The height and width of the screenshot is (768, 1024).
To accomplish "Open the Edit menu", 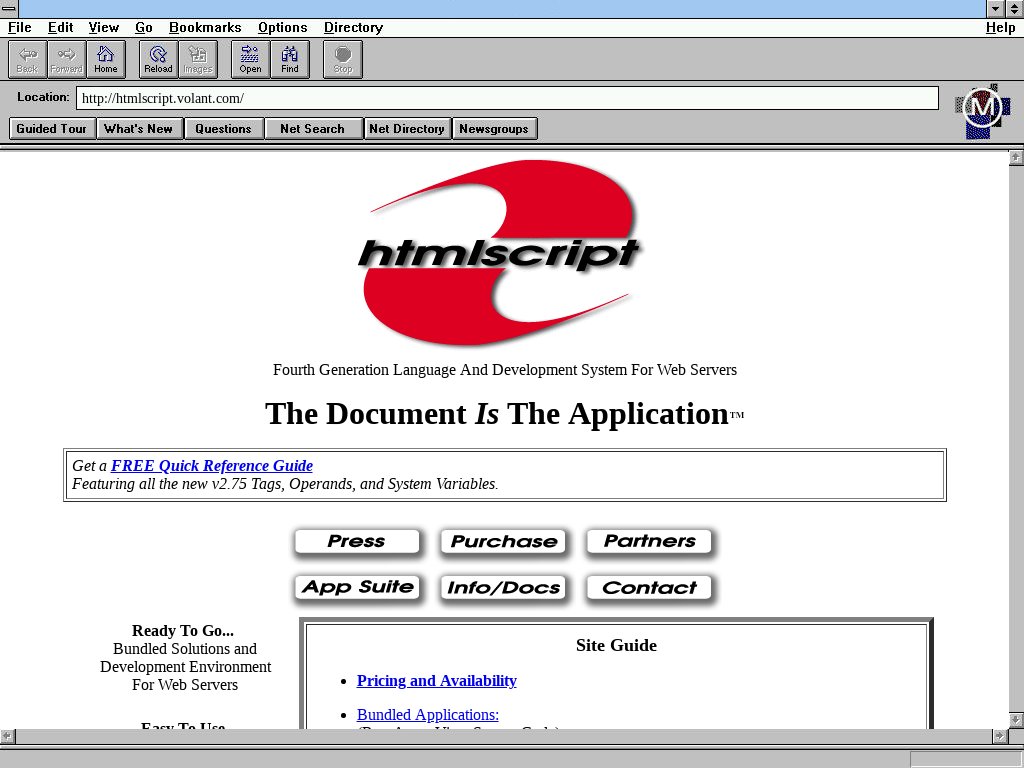I will pyautogui.click(x=60, y=27).
